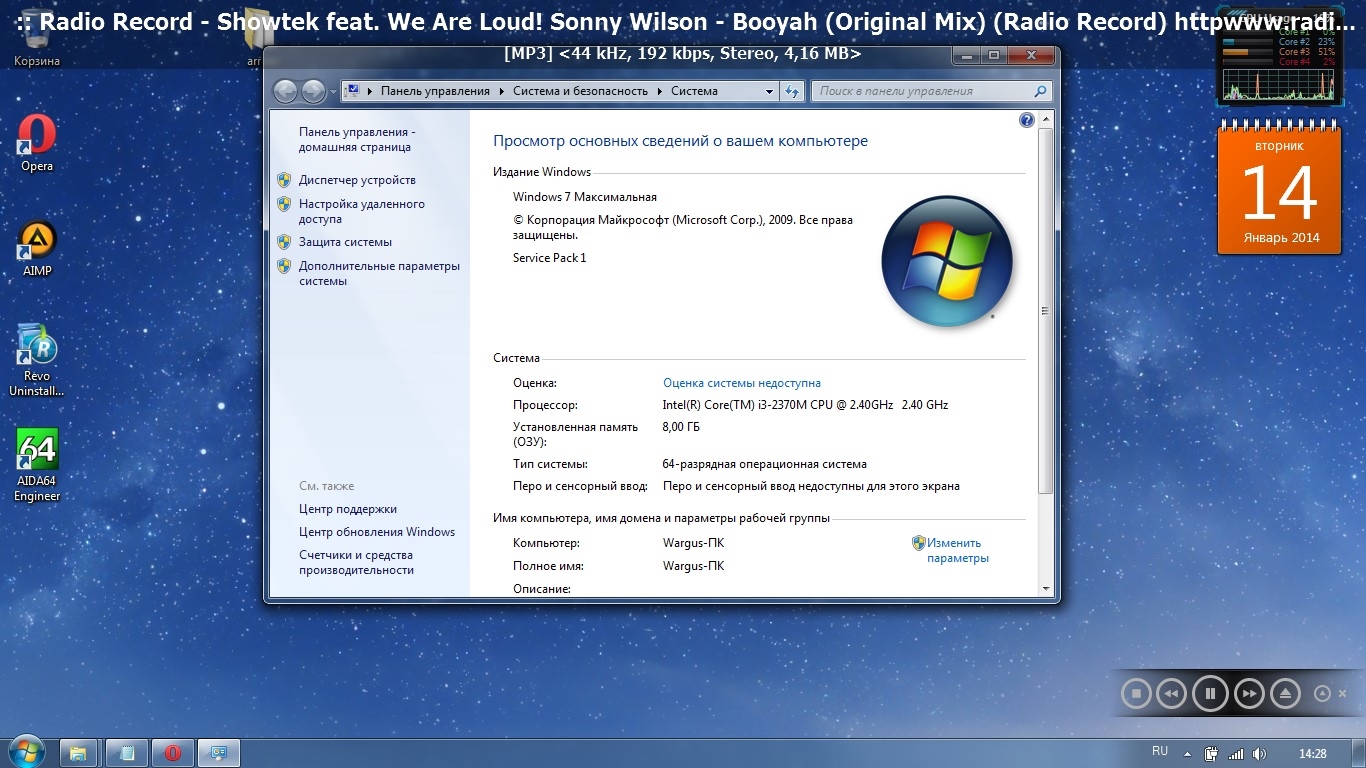
Task: Skip to next track in player widget
Action: (1249, 693)
